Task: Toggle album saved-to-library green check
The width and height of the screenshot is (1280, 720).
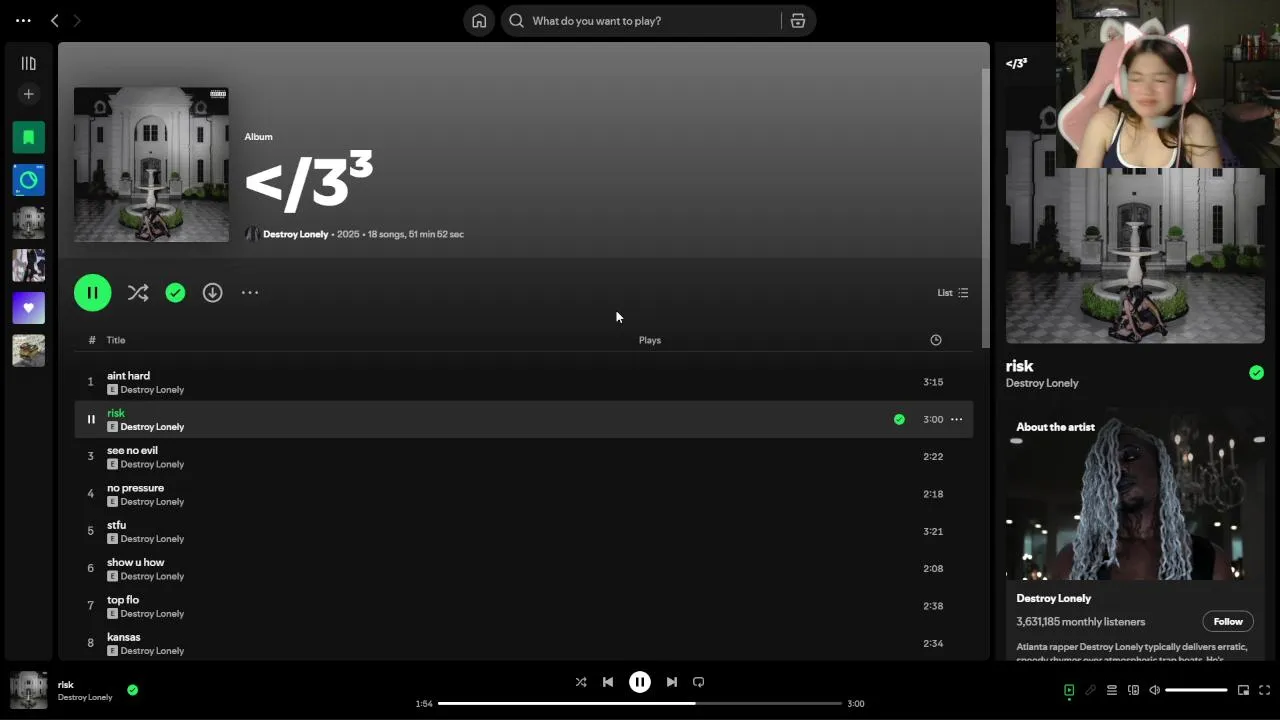Action: point(175,293)
